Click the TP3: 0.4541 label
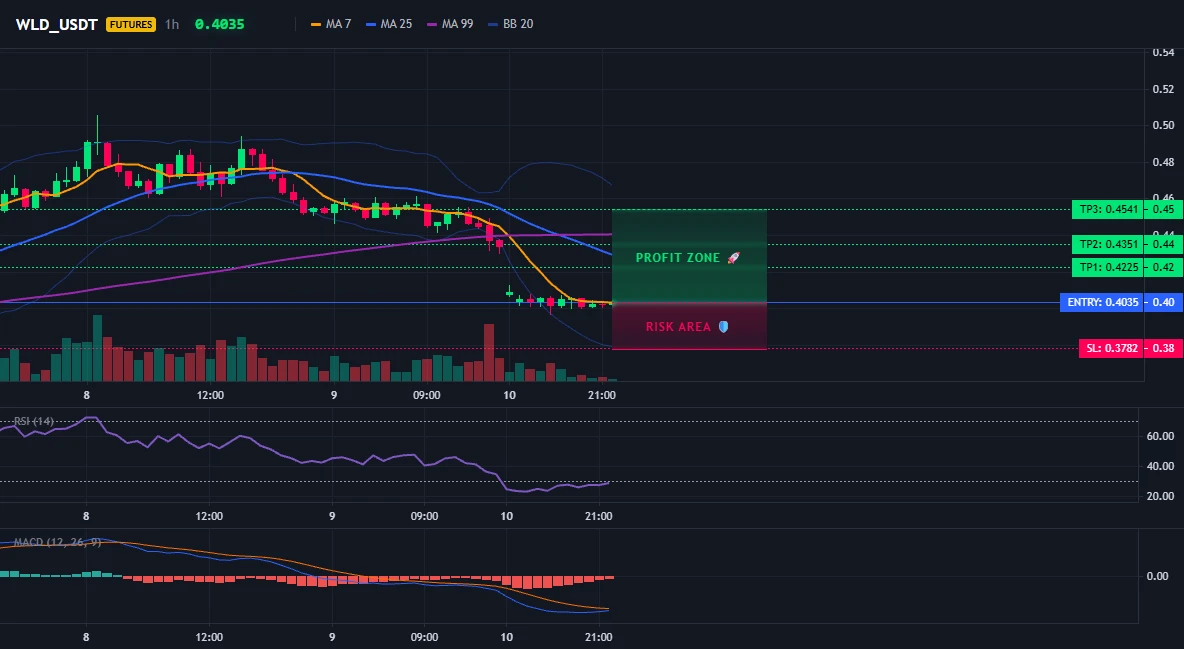The image size is (1184, 649). (1108, 209)
